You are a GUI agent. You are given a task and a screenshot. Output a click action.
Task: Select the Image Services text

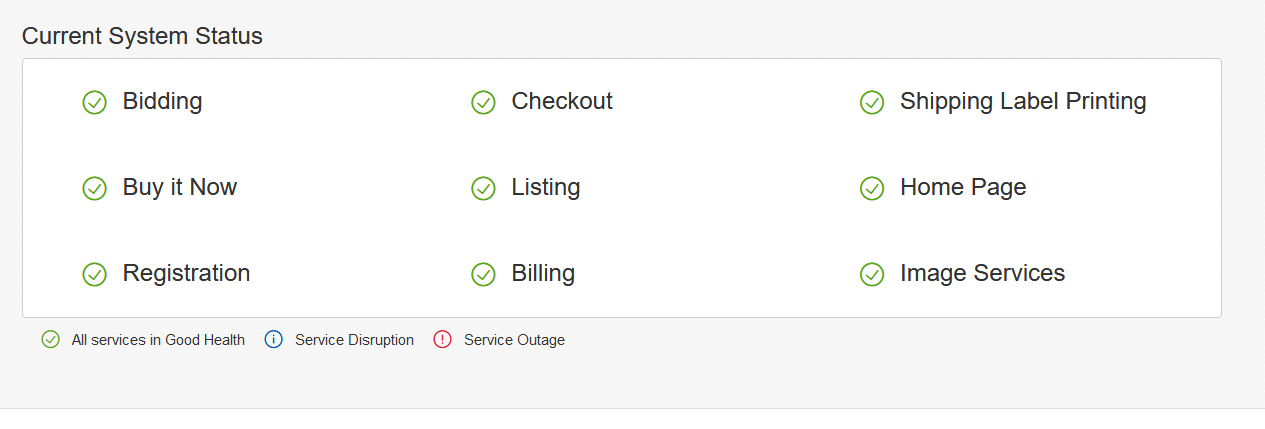click(982, 273)
